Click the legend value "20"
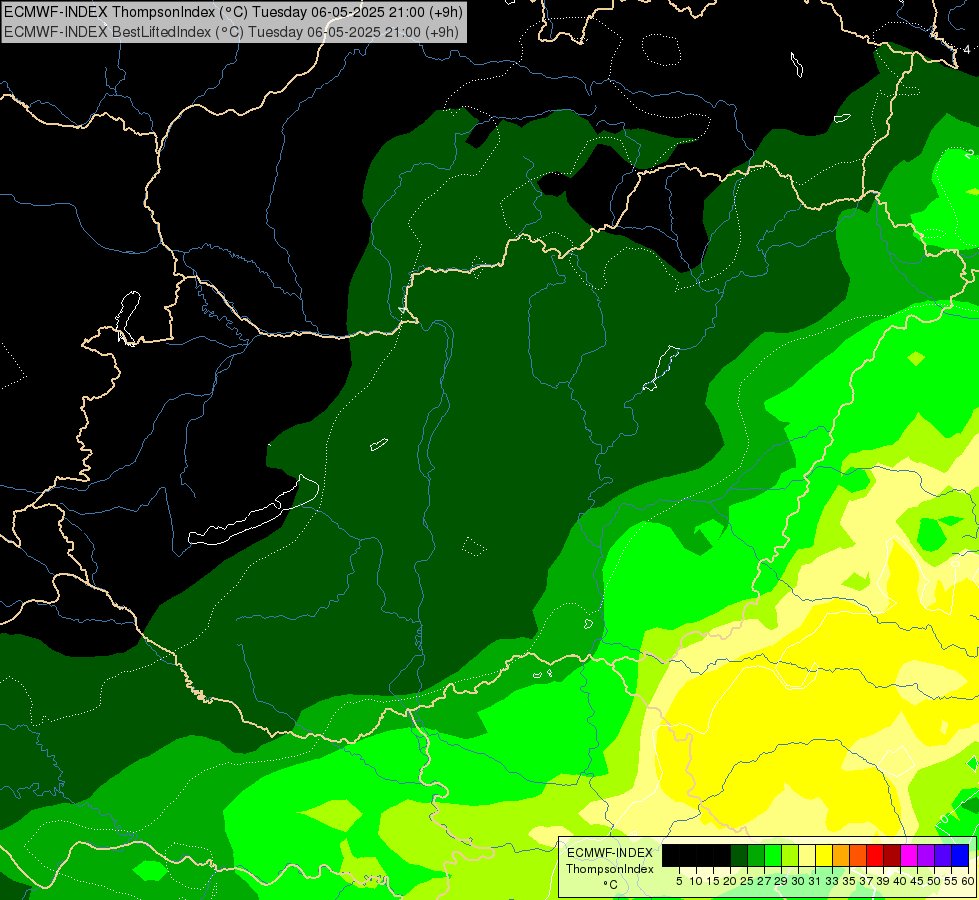This screenshot has height=900, width=979. point(730,881)
